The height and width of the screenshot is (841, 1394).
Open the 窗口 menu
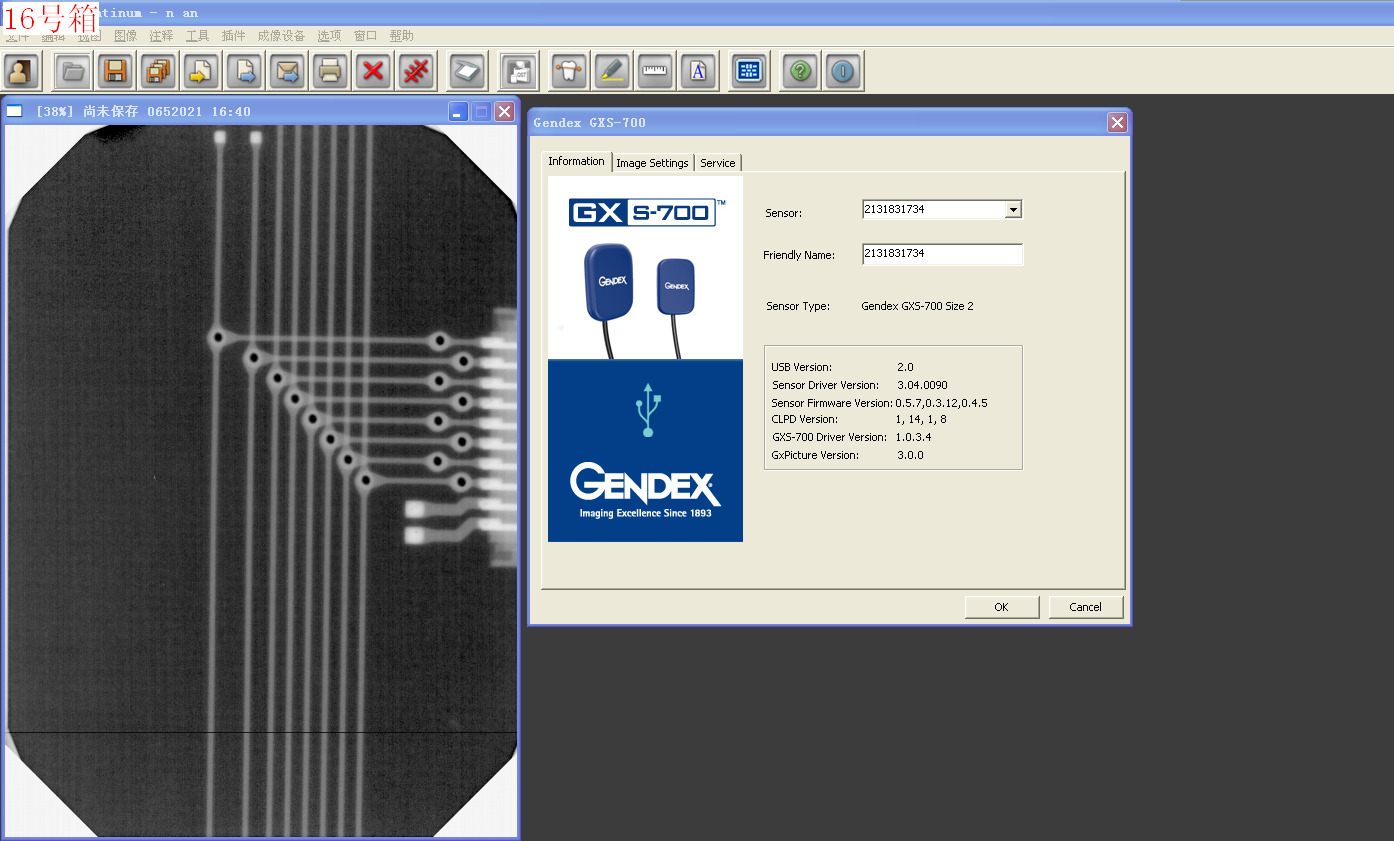coord(365,36)
